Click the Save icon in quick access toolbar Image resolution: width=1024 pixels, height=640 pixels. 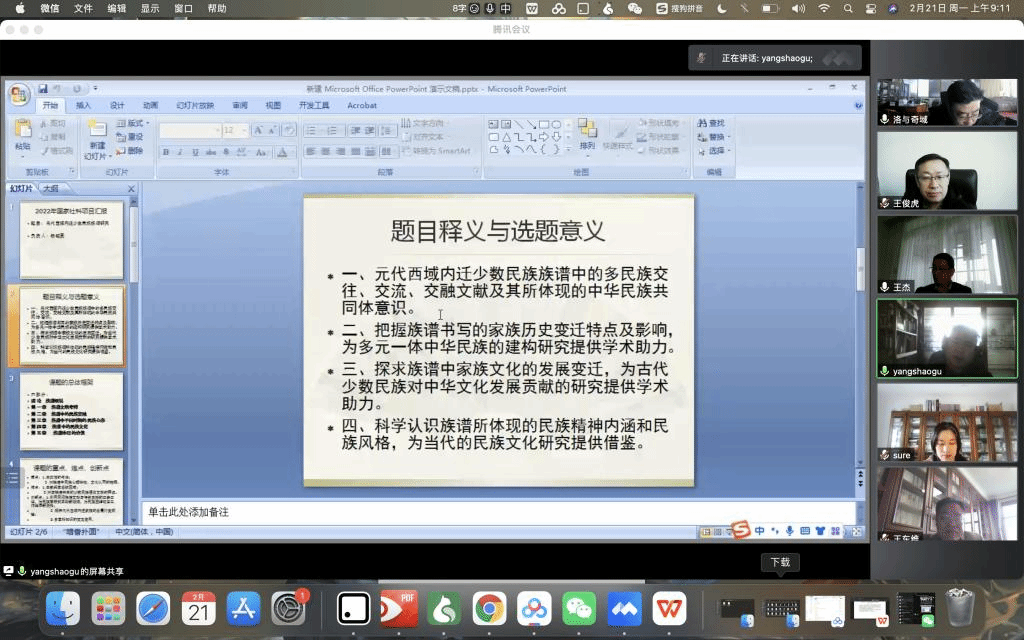[44, 89]
